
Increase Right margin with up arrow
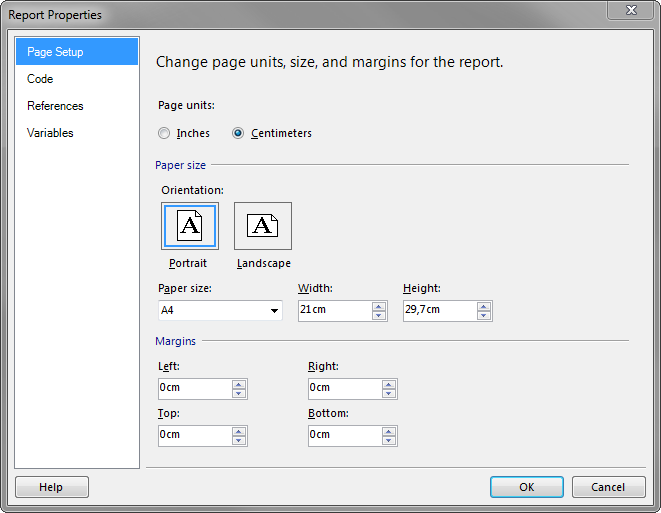pos(389,384)
